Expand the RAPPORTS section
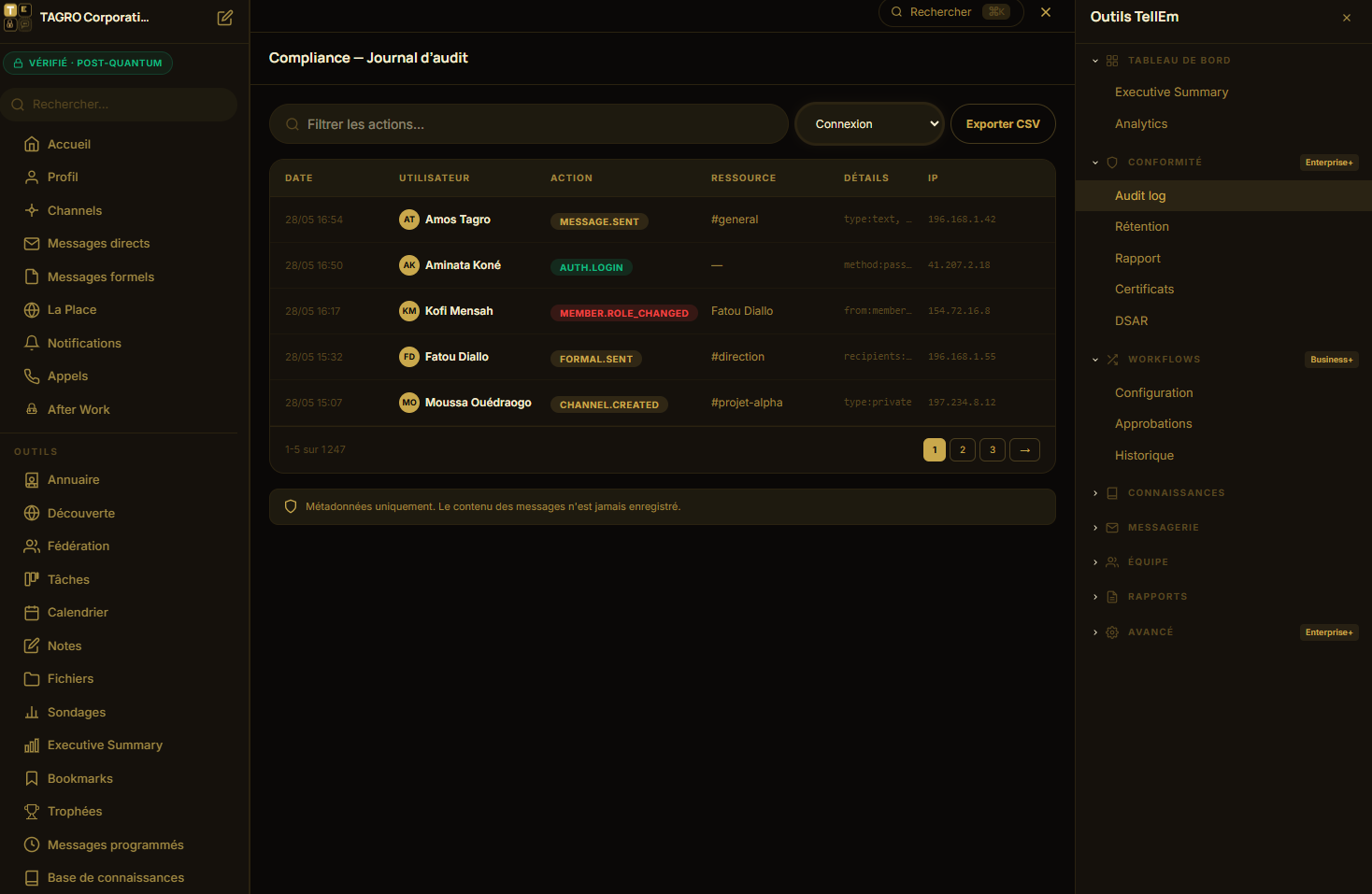Viewport: 1372px width, 894px height. (x=1095, y=597)
